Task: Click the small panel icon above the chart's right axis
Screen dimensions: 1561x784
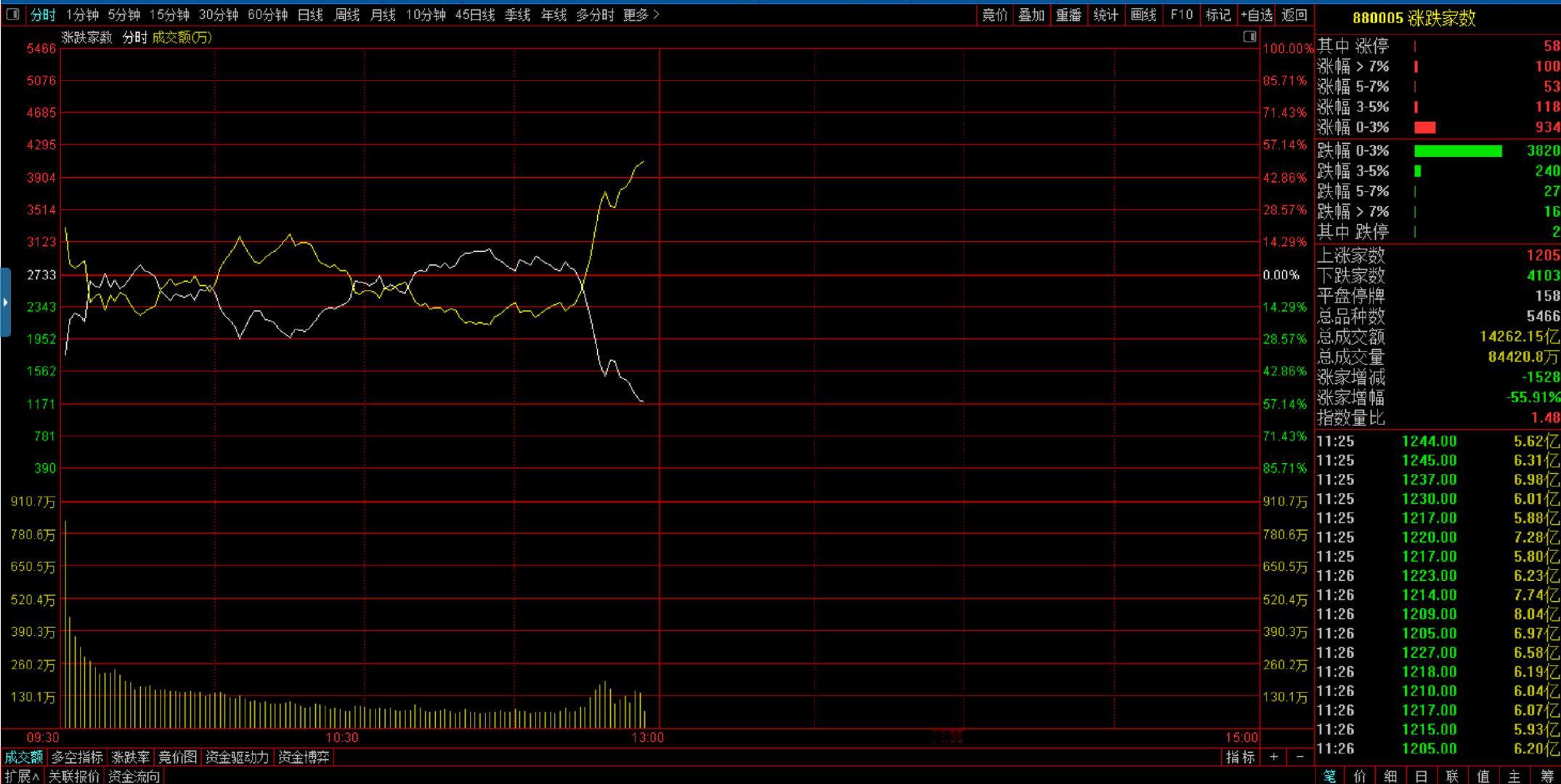Action: click(x=1249, y=36)
